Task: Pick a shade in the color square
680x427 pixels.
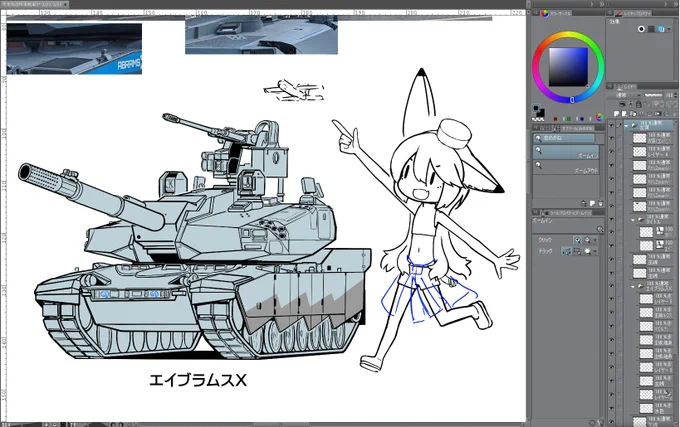Action: pos(569,67)
